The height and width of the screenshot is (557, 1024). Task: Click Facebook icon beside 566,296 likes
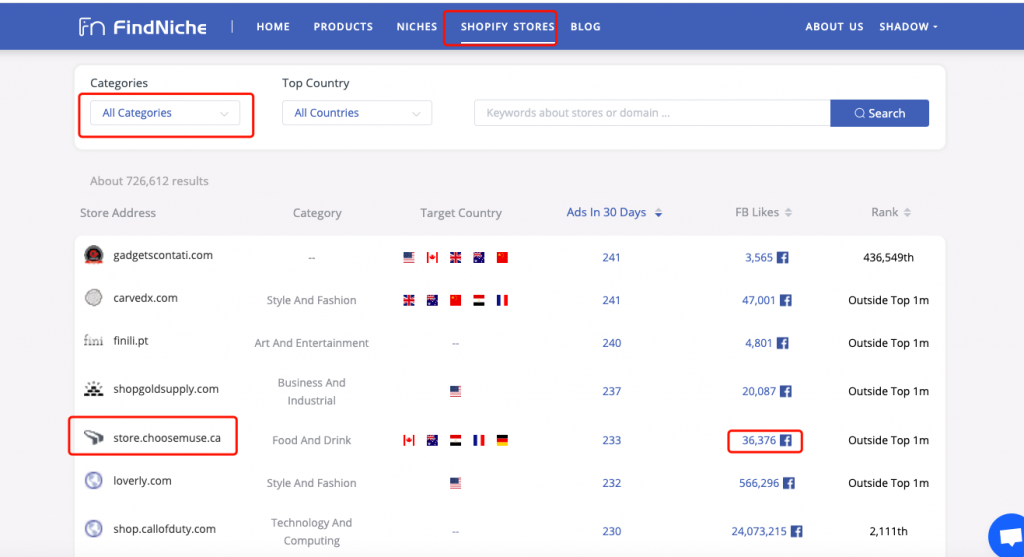click(x=789, y=483)
